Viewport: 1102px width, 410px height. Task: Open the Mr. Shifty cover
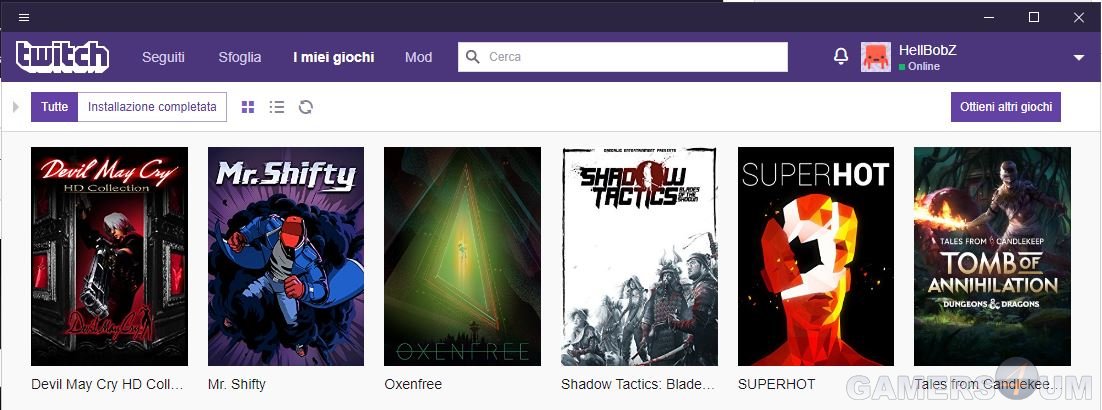(286, 256)
